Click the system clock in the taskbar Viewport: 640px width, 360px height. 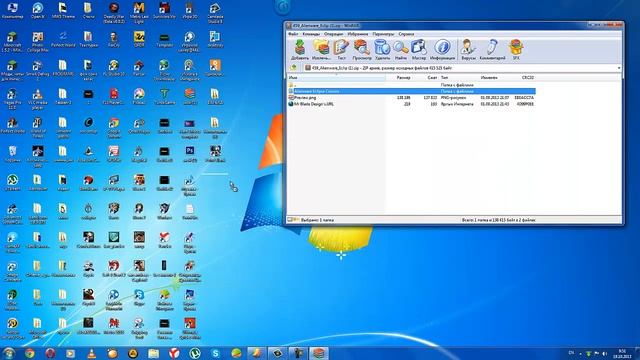[x=622, y=353]
